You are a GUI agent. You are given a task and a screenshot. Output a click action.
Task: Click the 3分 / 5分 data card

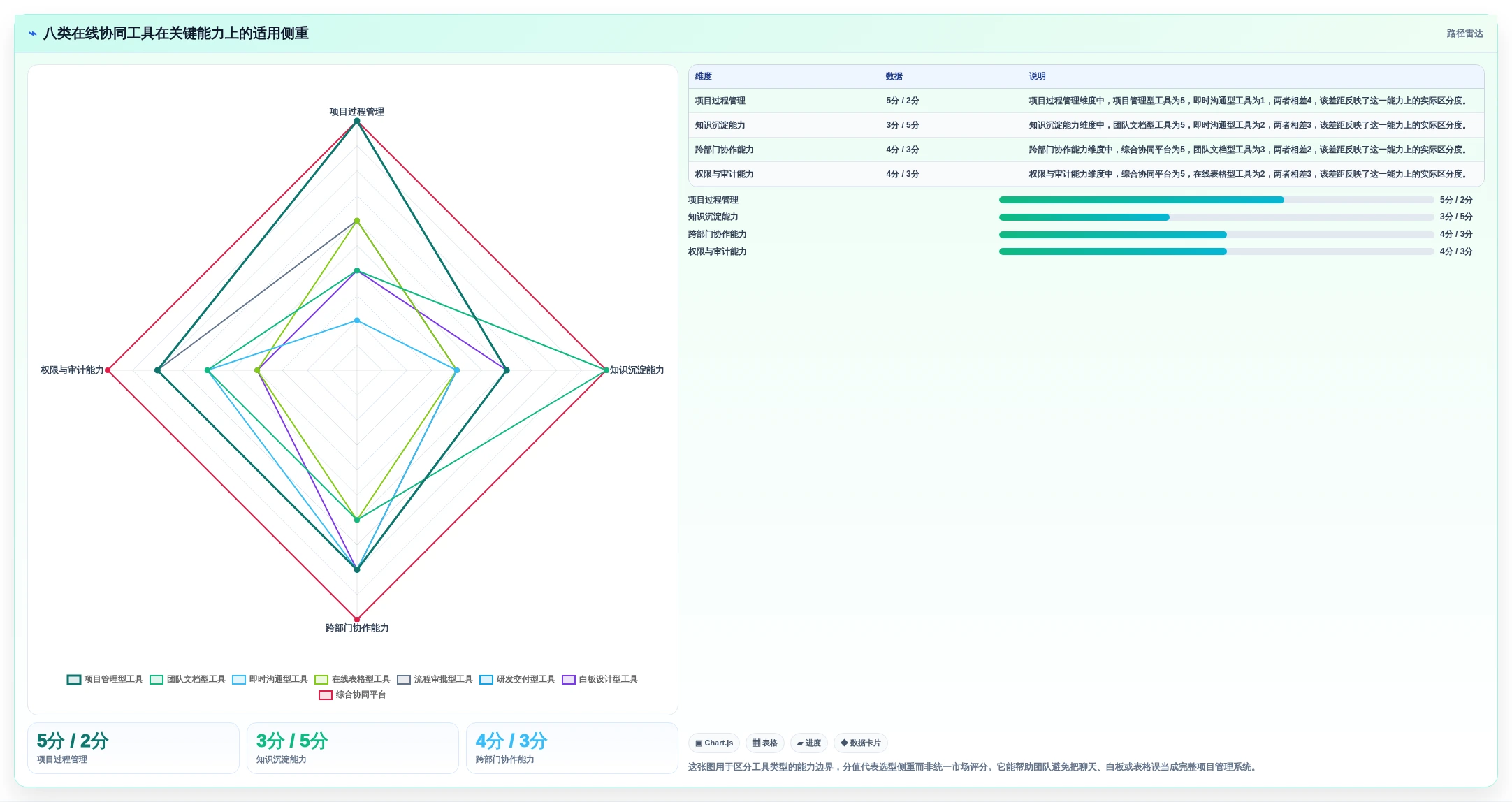(353, 748)
